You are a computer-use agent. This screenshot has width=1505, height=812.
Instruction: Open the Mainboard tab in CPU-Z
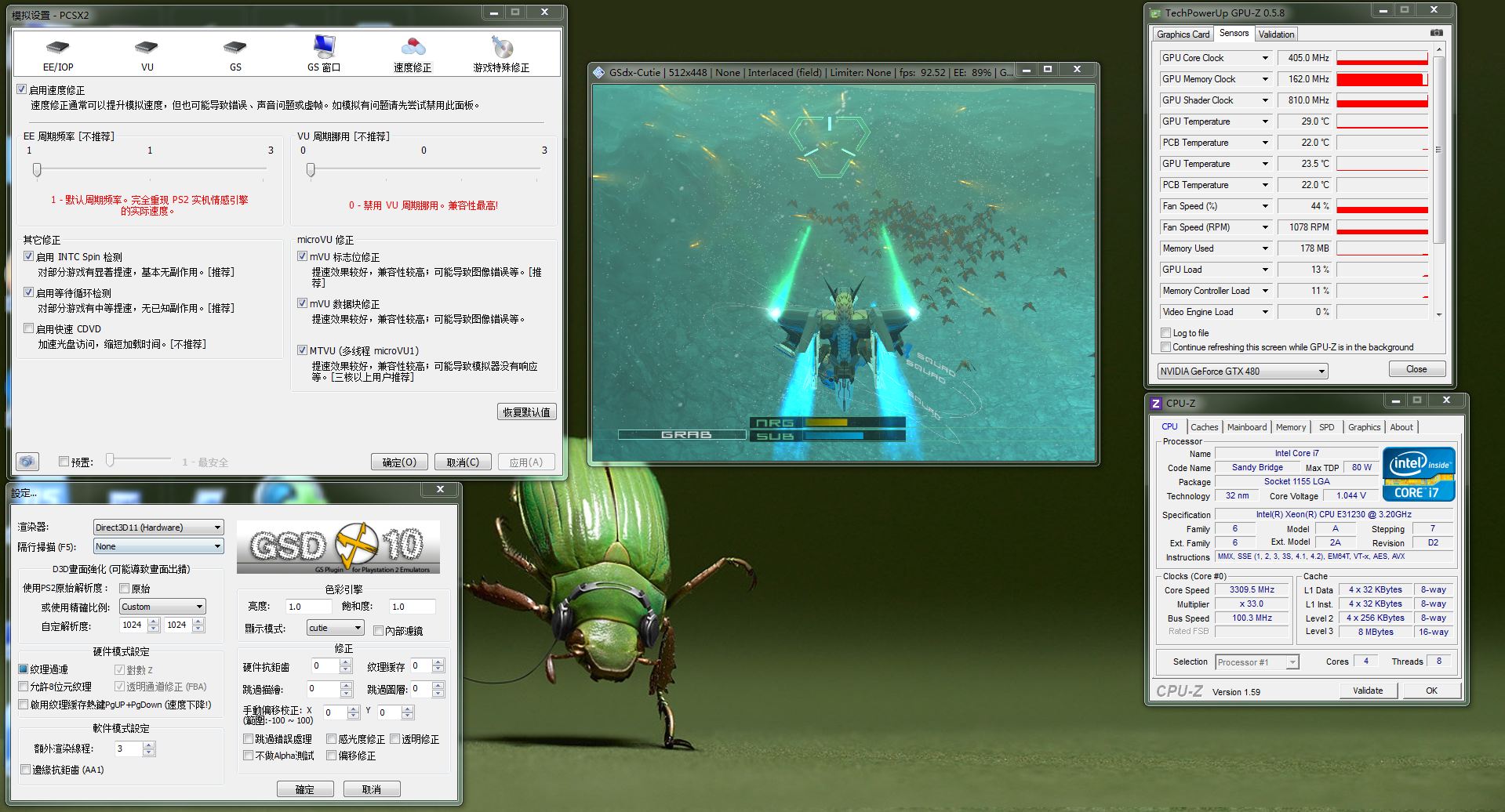click(1247, 427)
